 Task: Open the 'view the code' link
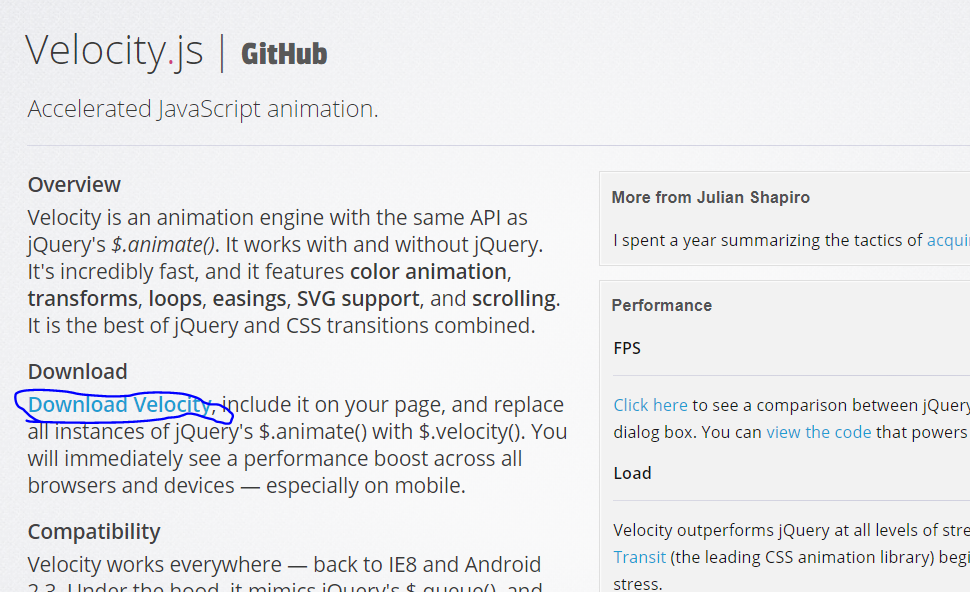819,432
